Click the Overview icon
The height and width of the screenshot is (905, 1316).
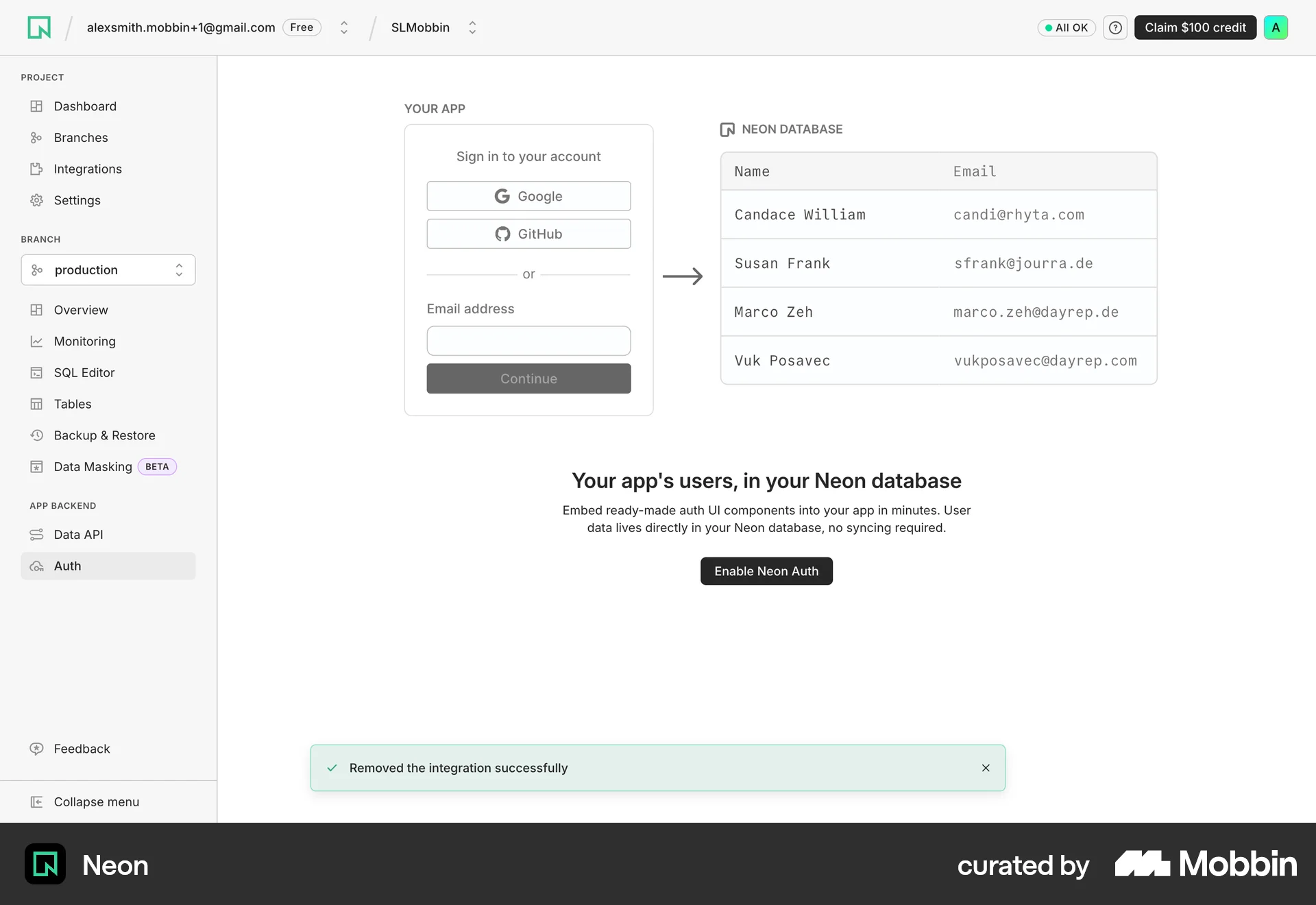click(x=36, y=310)
